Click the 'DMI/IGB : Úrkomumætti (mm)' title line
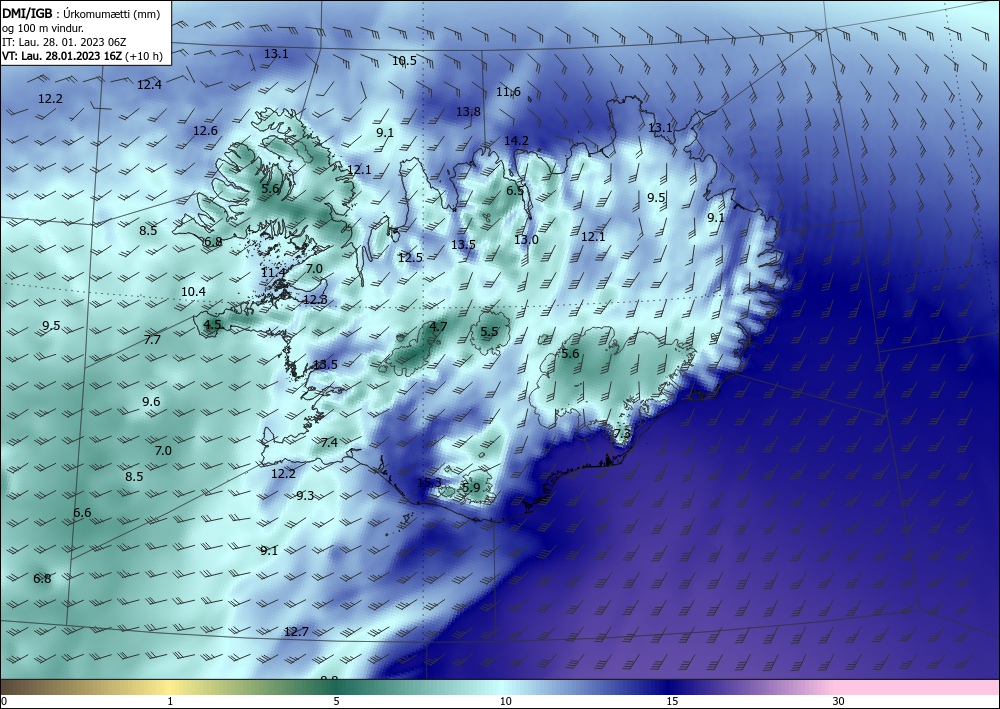Image resolution: width=1000 pixels, height=709 pixels. [81, 14]
